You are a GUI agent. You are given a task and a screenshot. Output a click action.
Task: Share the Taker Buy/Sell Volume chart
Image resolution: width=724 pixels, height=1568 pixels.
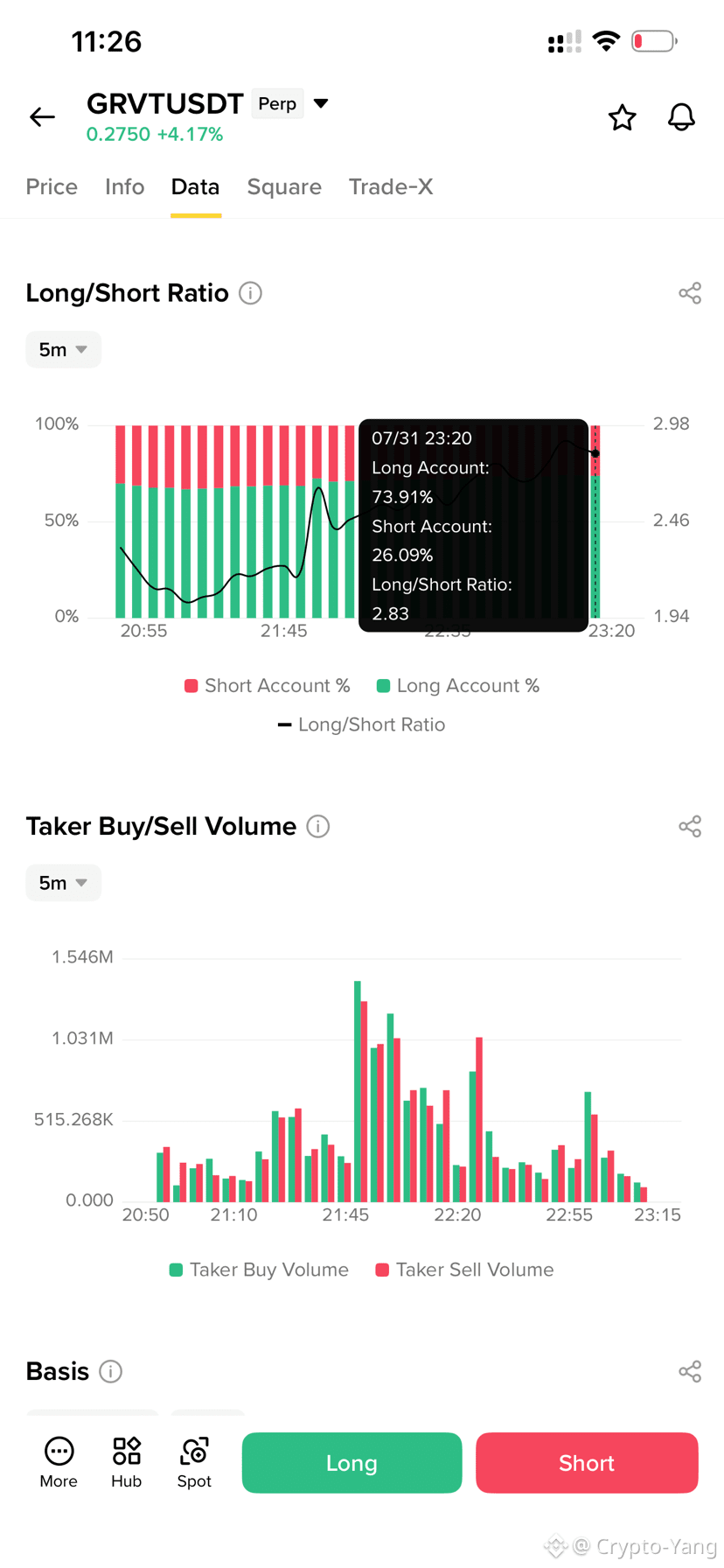tap(690, 826)
